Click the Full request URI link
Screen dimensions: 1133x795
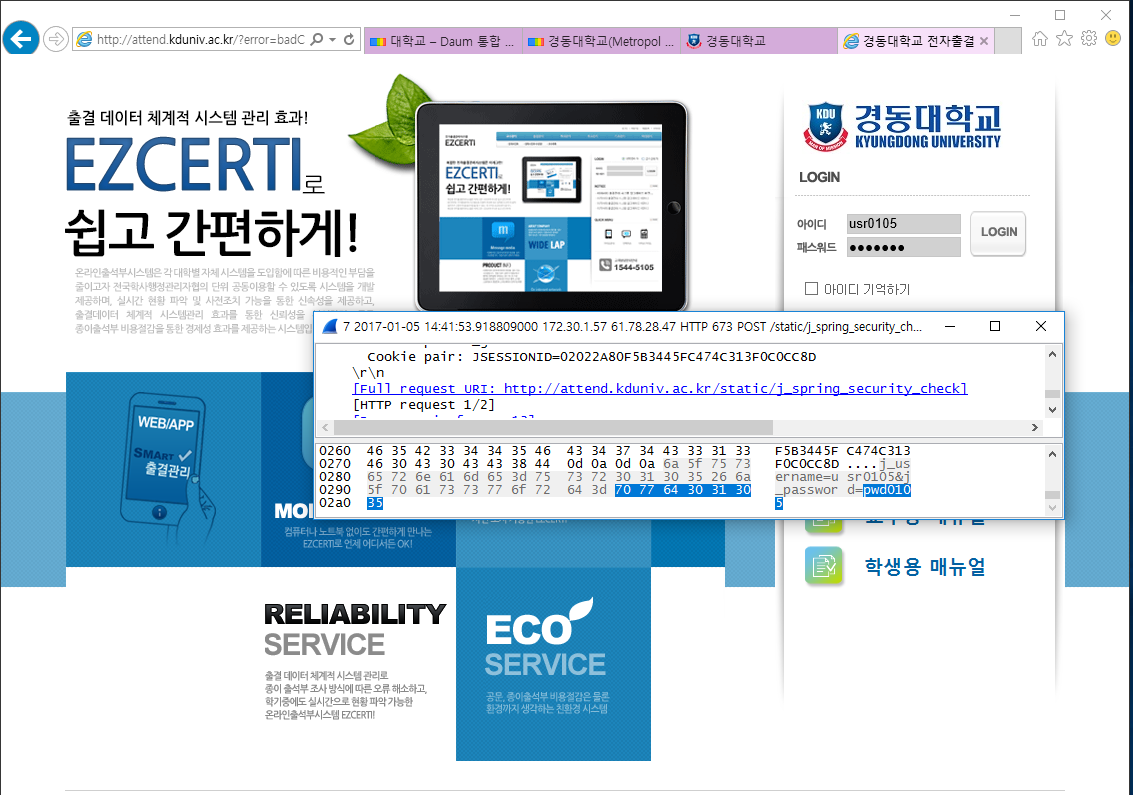660,389
